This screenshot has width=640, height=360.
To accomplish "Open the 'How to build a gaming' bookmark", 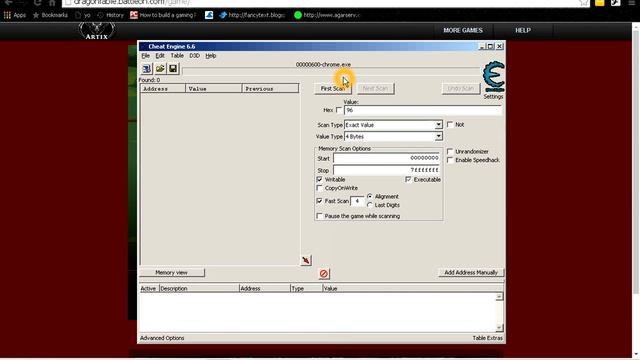I will [163, 15].
